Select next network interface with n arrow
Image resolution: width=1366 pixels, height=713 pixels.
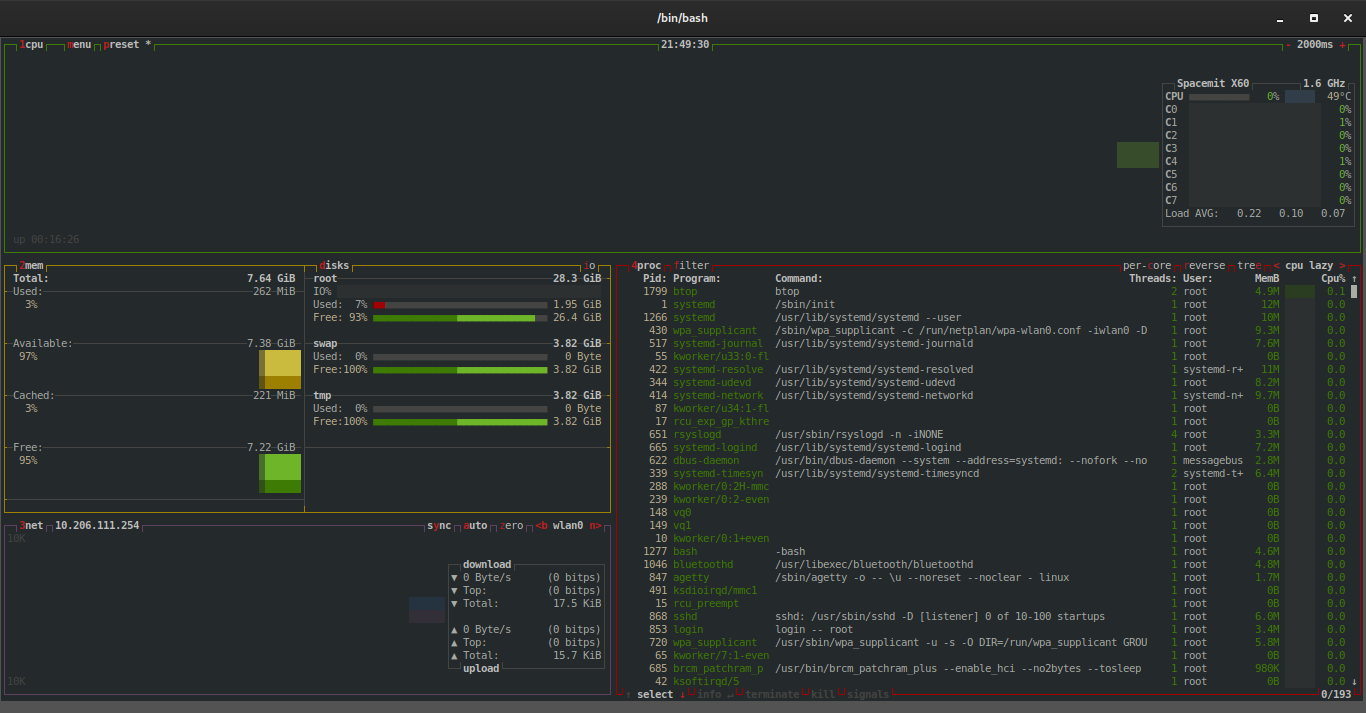594,525
